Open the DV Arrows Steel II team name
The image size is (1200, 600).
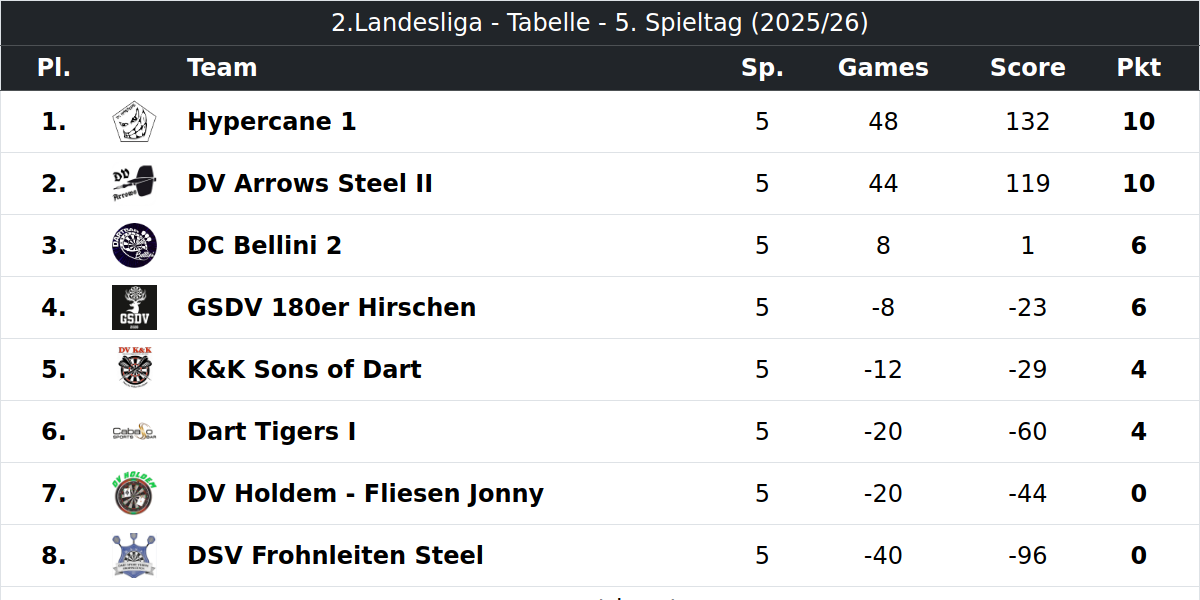click(x=310, y=184)
